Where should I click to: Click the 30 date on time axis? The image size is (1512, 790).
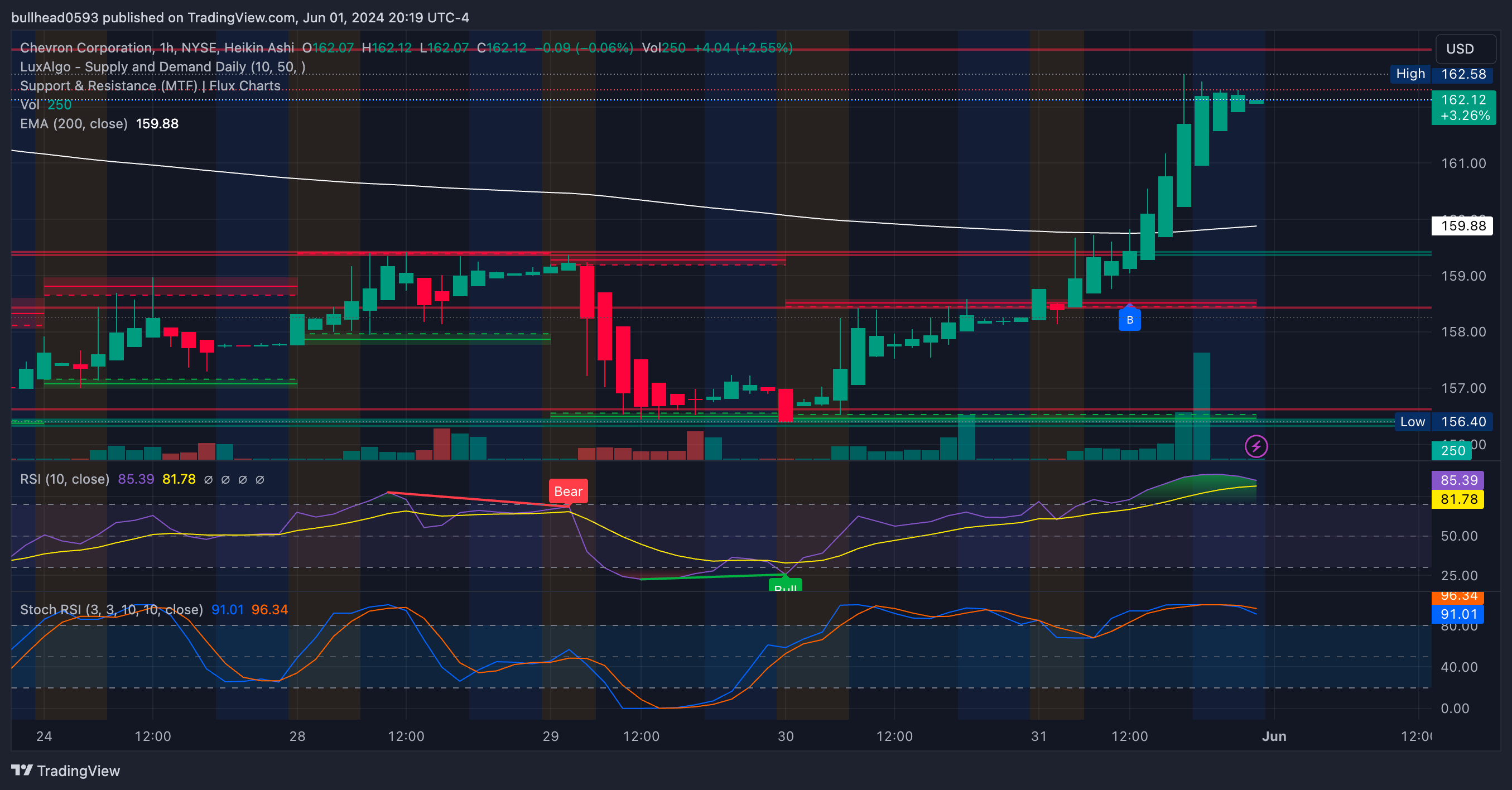click(x=786, y=736)
